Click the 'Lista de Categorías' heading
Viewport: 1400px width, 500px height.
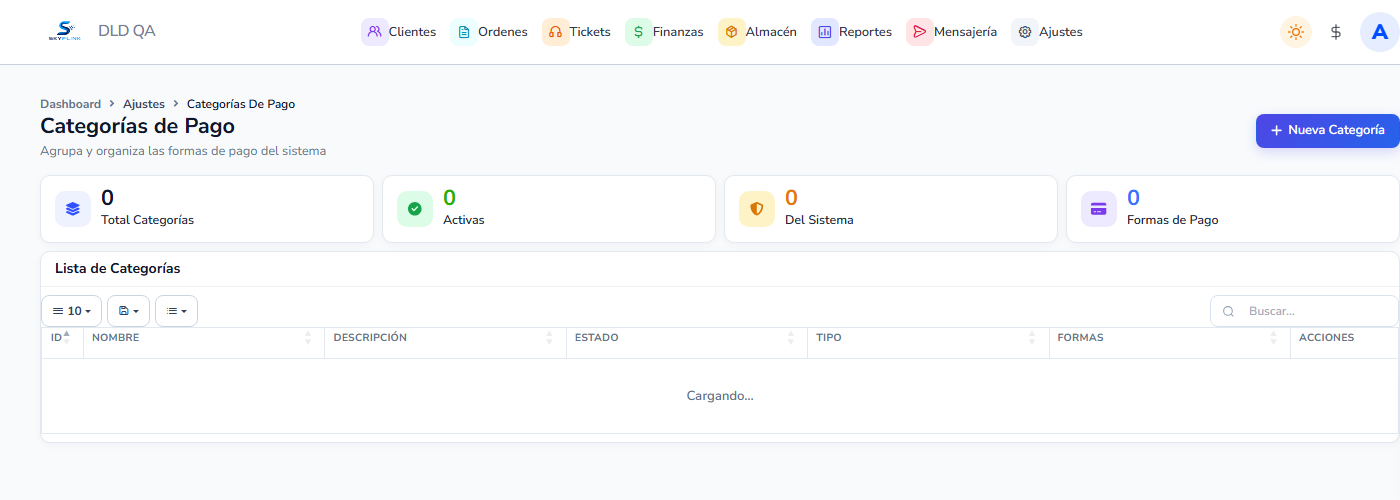point(118,269)
